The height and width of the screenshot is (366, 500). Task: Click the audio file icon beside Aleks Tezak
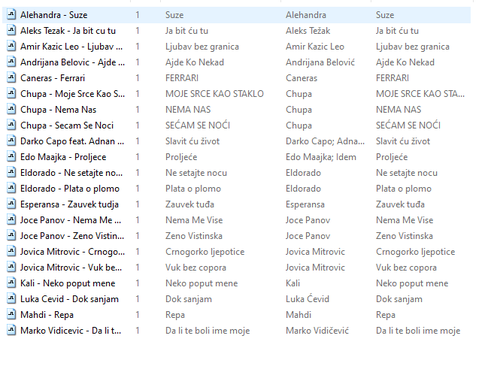tap(11, 31)
